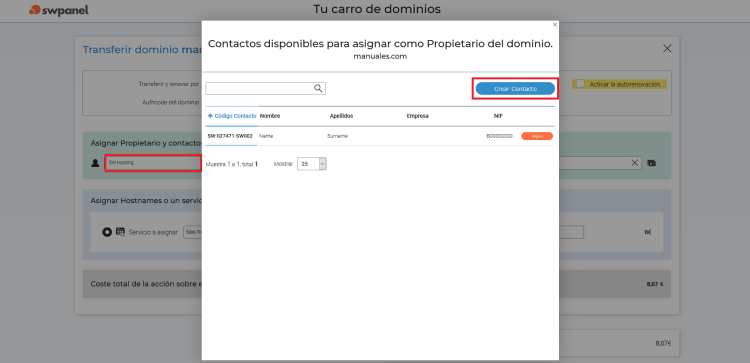Click the Name cell in contact row
Viewport: 750px width, 363px height.
(x=266, y=136)
